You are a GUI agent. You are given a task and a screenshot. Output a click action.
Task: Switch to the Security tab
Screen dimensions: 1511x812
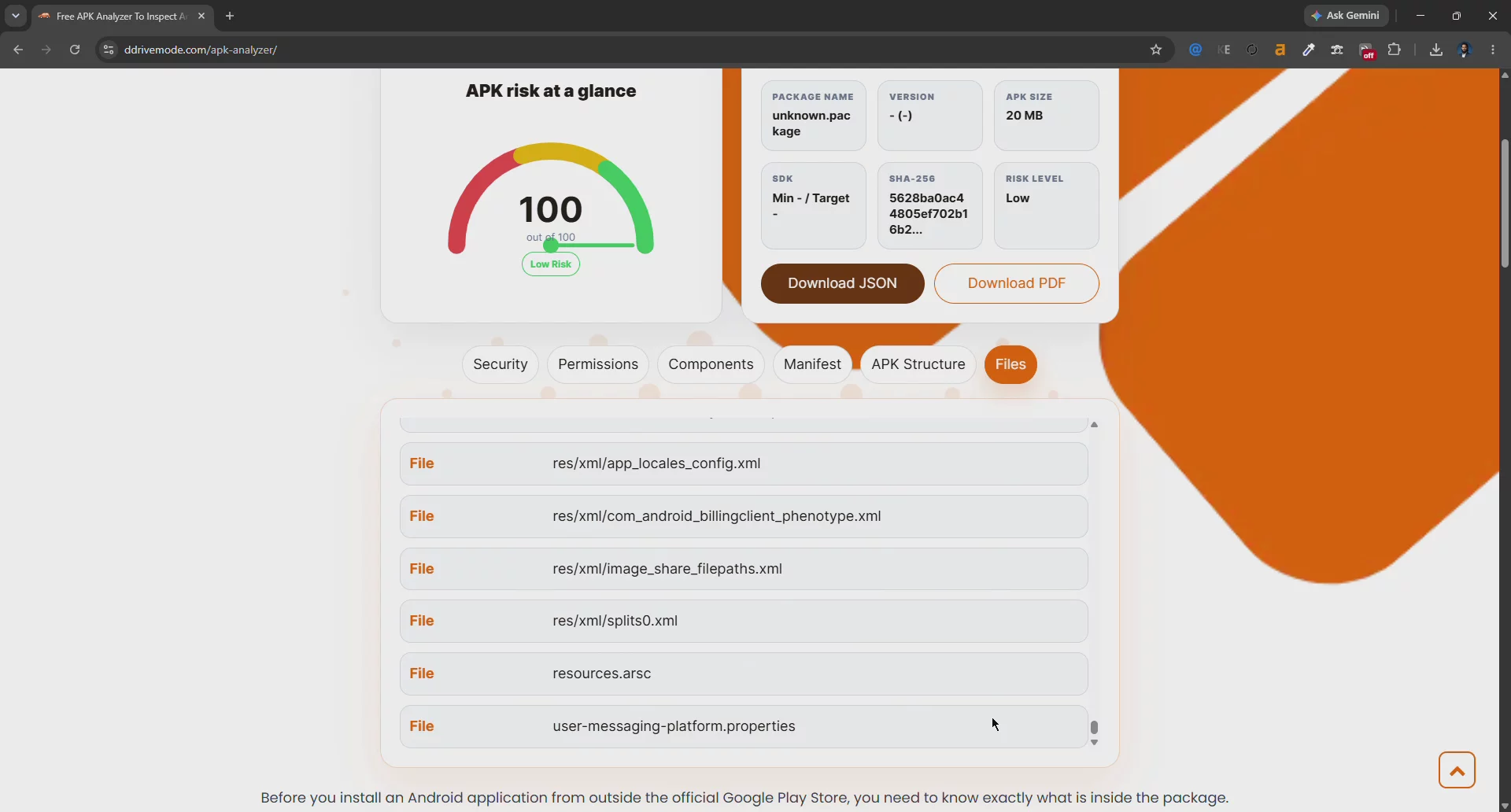(501, 364)
